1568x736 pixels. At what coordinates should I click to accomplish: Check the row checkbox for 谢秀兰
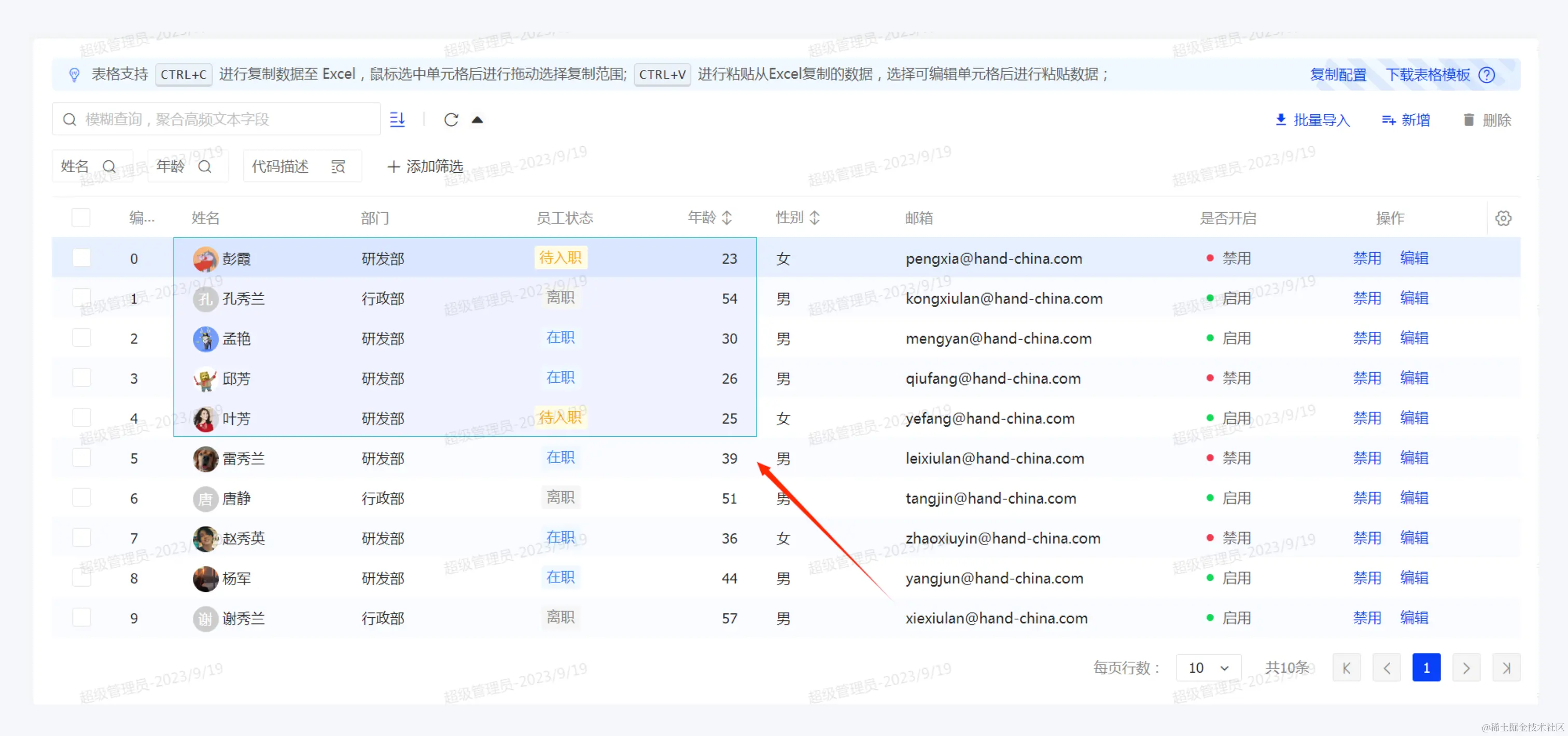click(x=81, y=617)
